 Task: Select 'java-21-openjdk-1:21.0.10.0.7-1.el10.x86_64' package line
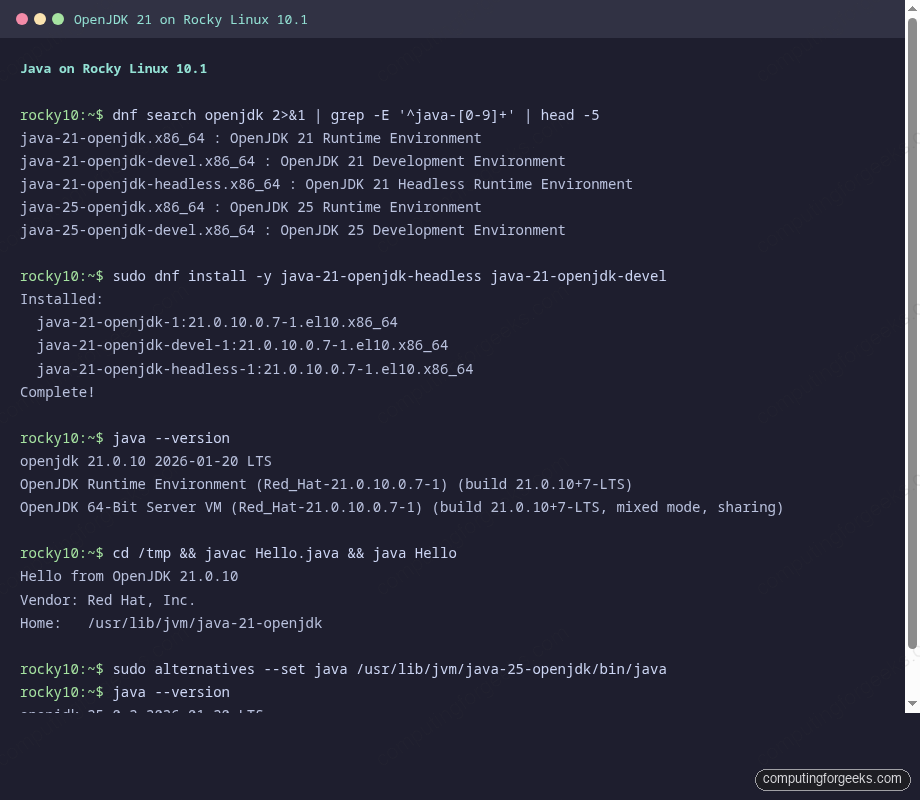tap(218, 322)
